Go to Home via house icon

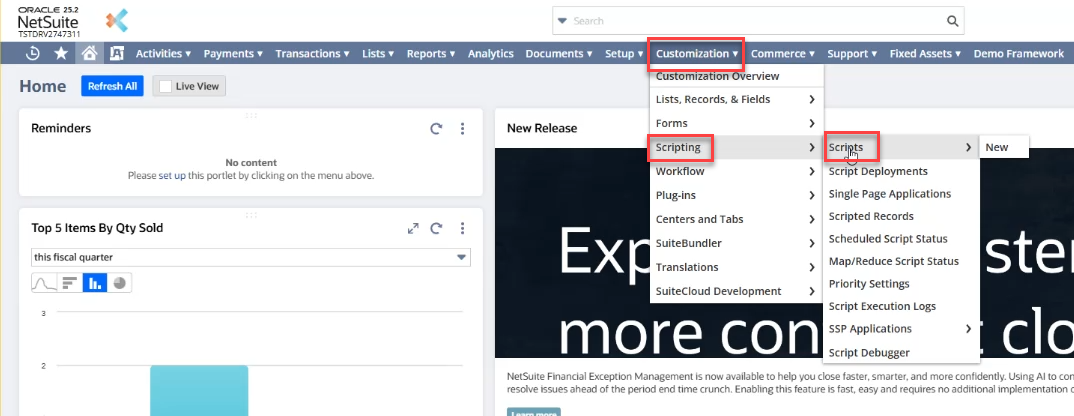click(x=89, y=54)
